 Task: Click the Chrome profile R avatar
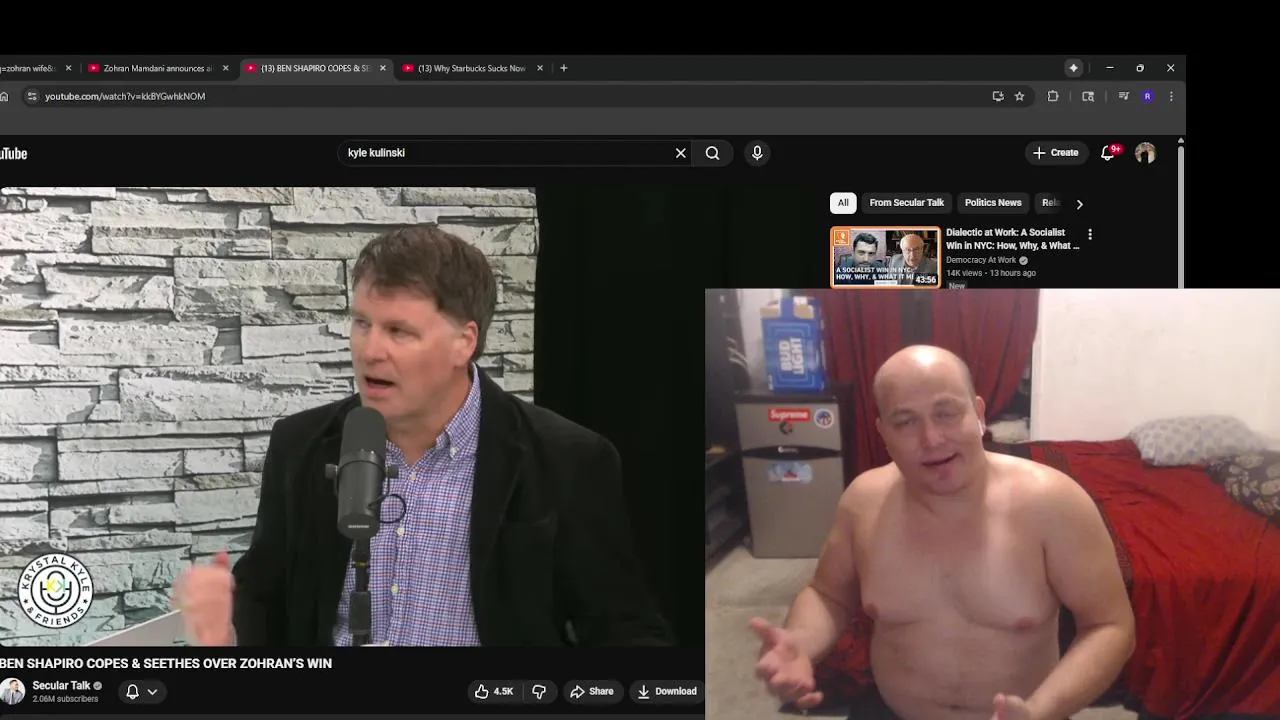point(1147,96)
